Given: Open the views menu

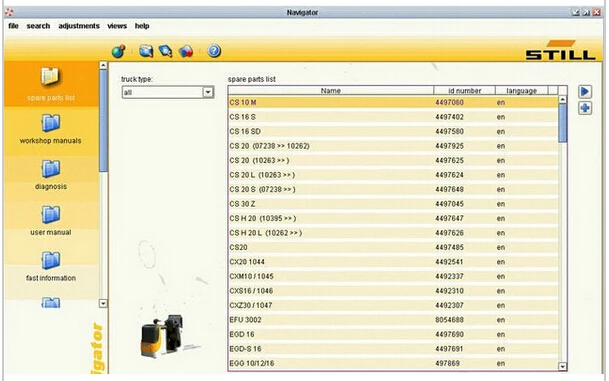Looking at the screenshot, I should [x=117, y=26].
